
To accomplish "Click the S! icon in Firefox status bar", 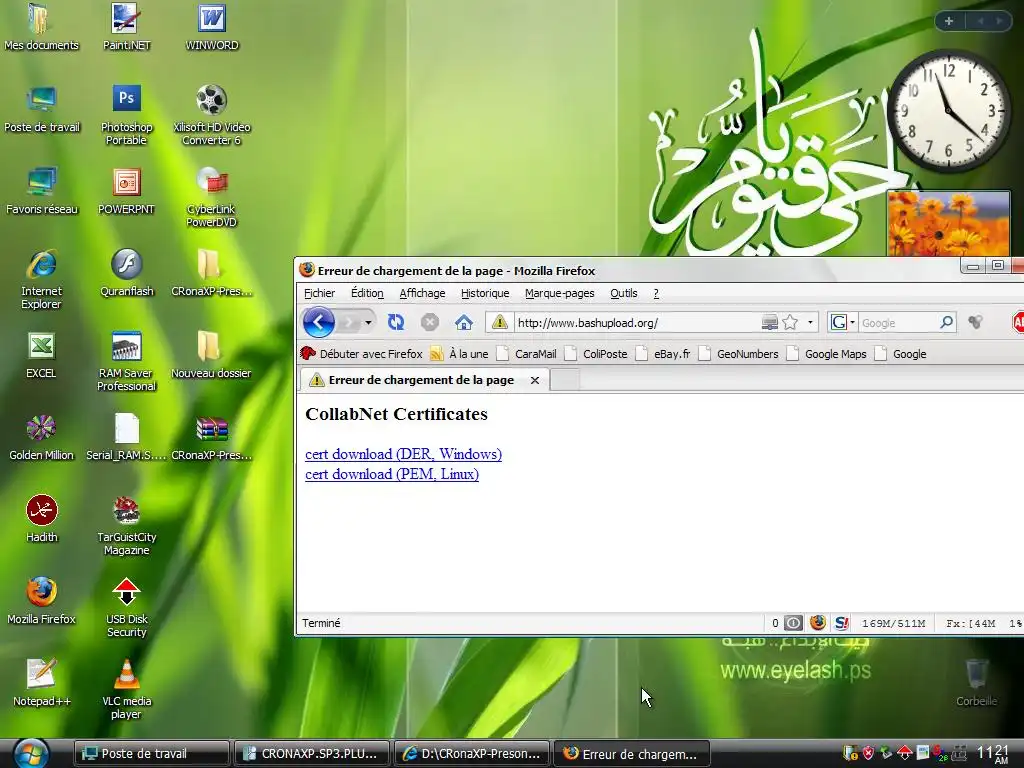I will click(842, 623).
